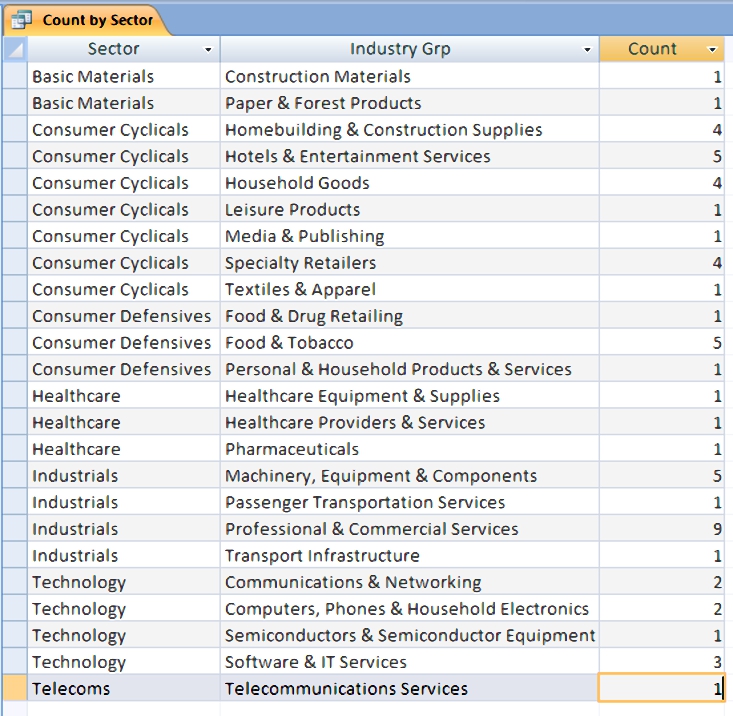Open the Industry Grp column filter dropdown
This screenshot has width=733, height=716.
tap(587, 50)
